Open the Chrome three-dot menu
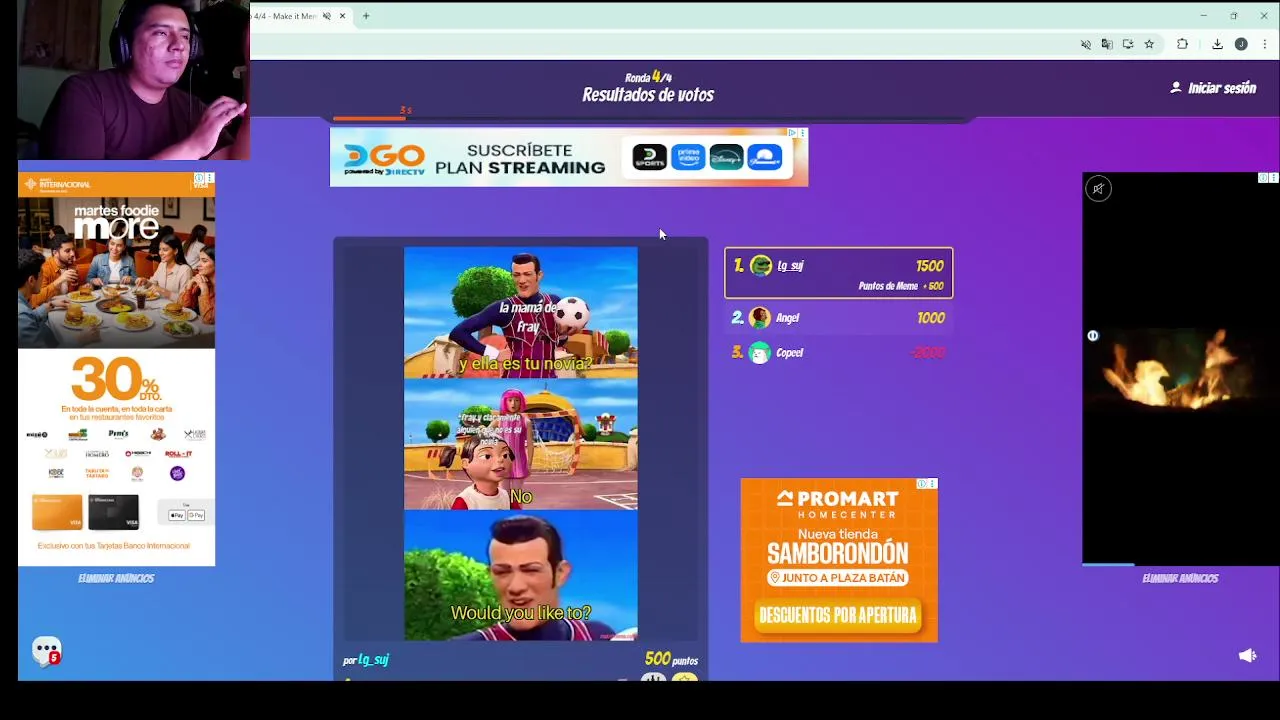This screenshot has height=720, width=1280. 1265,44
